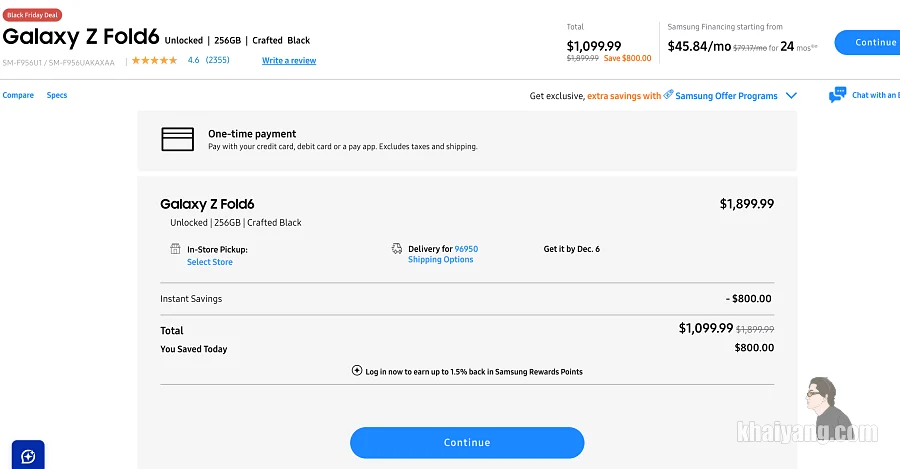Change delivery zip code 96950
Image resolution: width=900 pixels, height=469 pixels.
point(466,249)
